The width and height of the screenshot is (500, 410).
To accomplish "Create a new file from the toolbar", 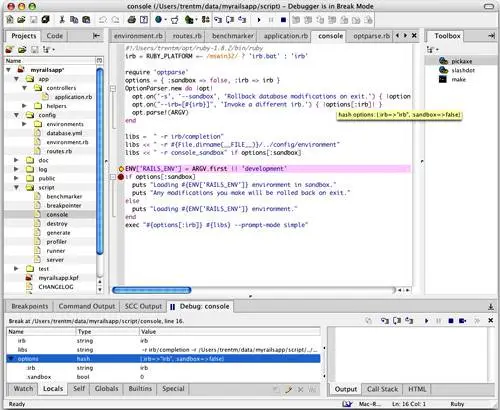I will (x=10, y=20).
